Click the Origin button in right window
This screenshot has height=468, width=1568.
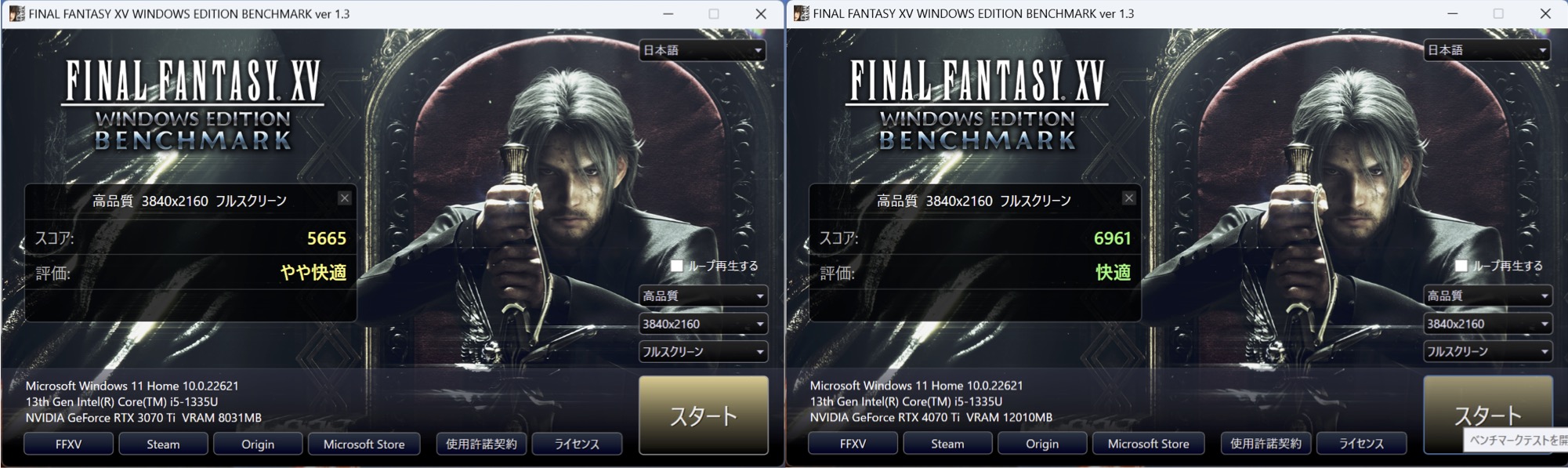tap(1042, 444)
